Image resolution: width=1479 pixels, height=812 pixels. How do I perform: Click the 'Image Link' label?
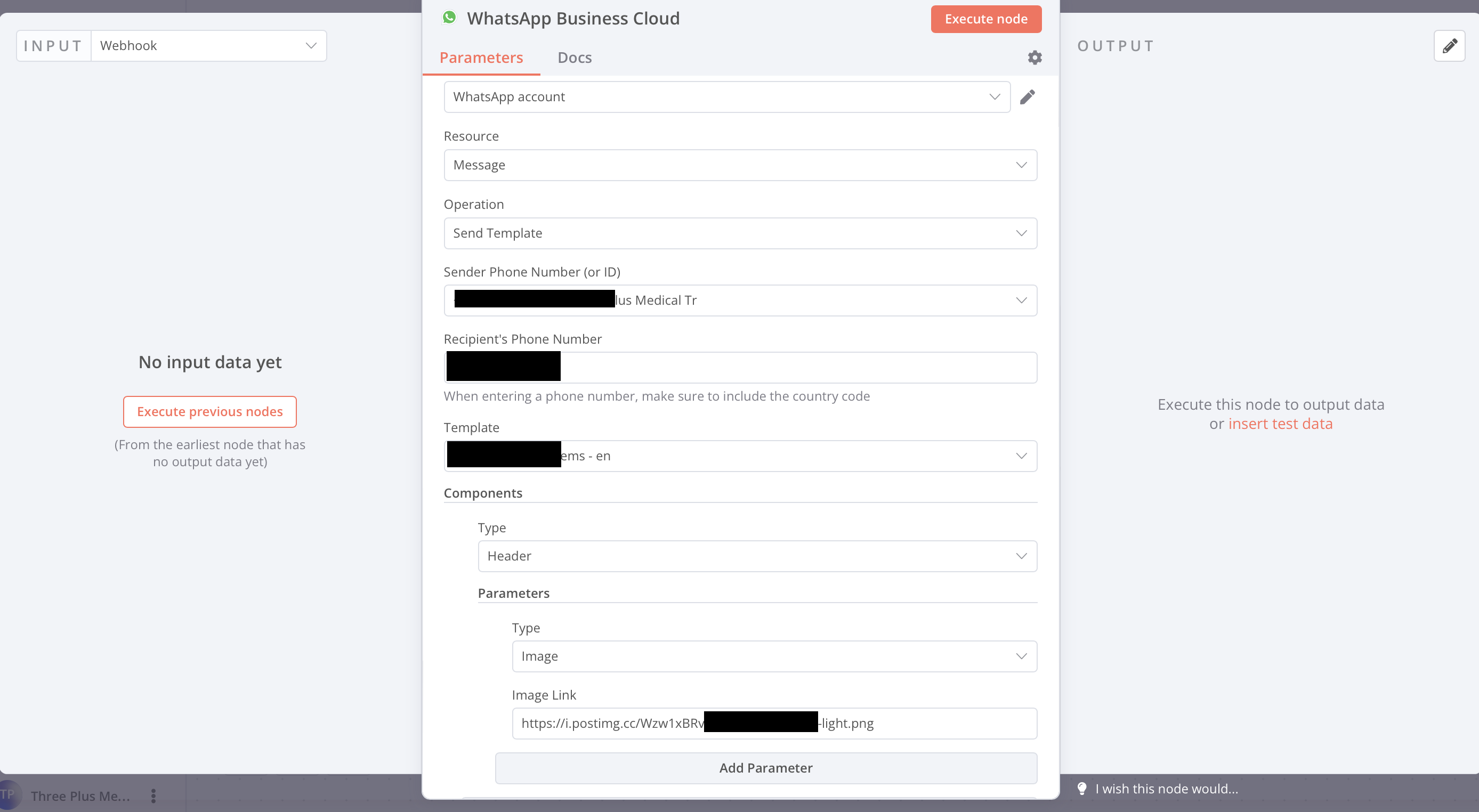point(544,695)
